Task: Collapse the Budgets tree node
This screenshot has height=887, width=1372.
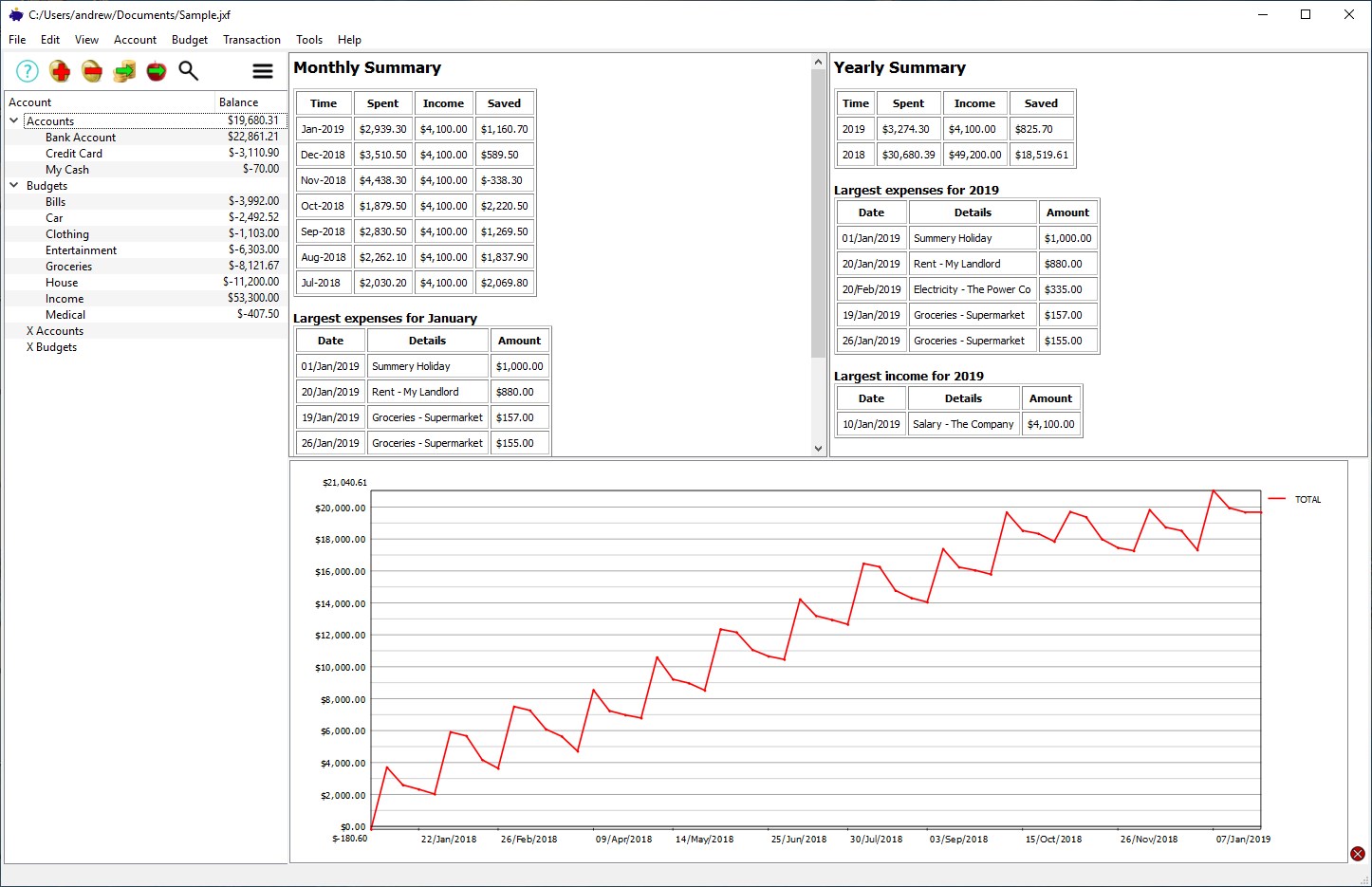Action: (x=14, y=185)
